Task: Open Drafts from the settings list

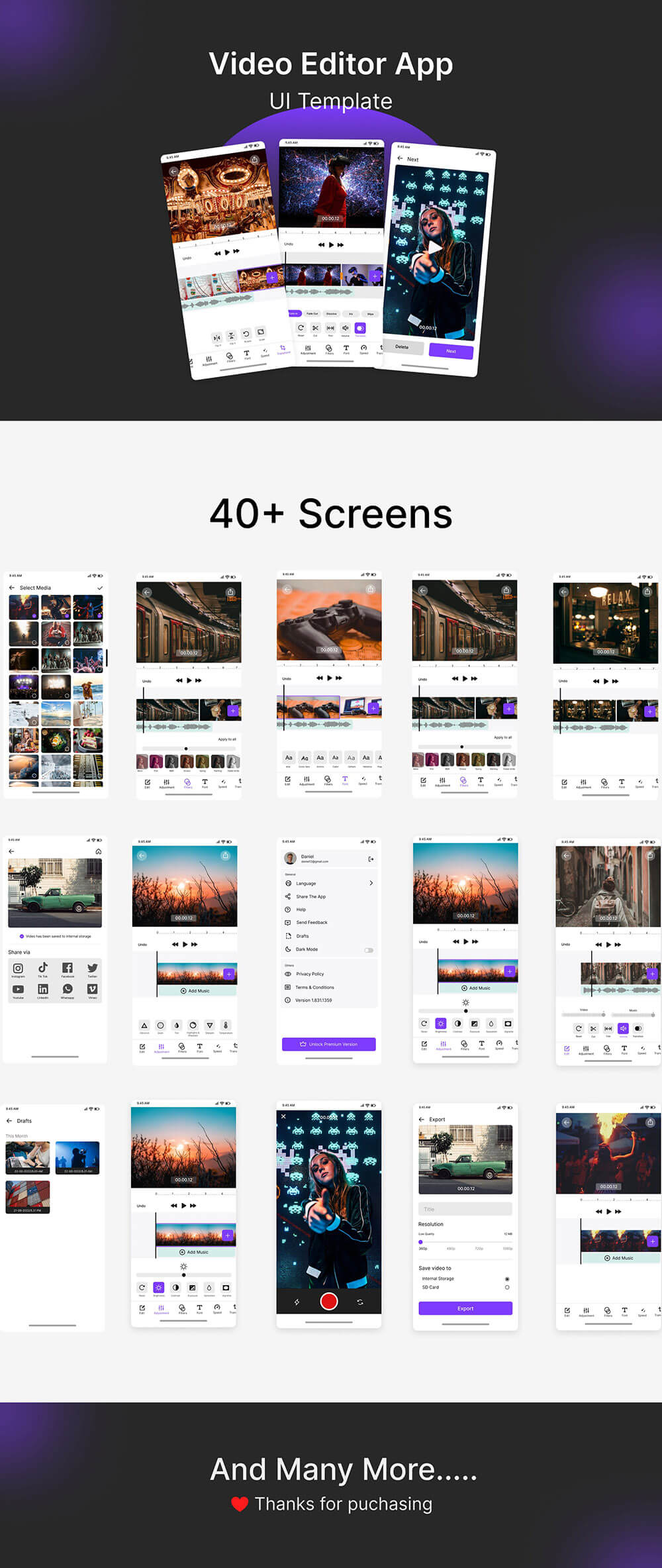Action: click(303, 936)
